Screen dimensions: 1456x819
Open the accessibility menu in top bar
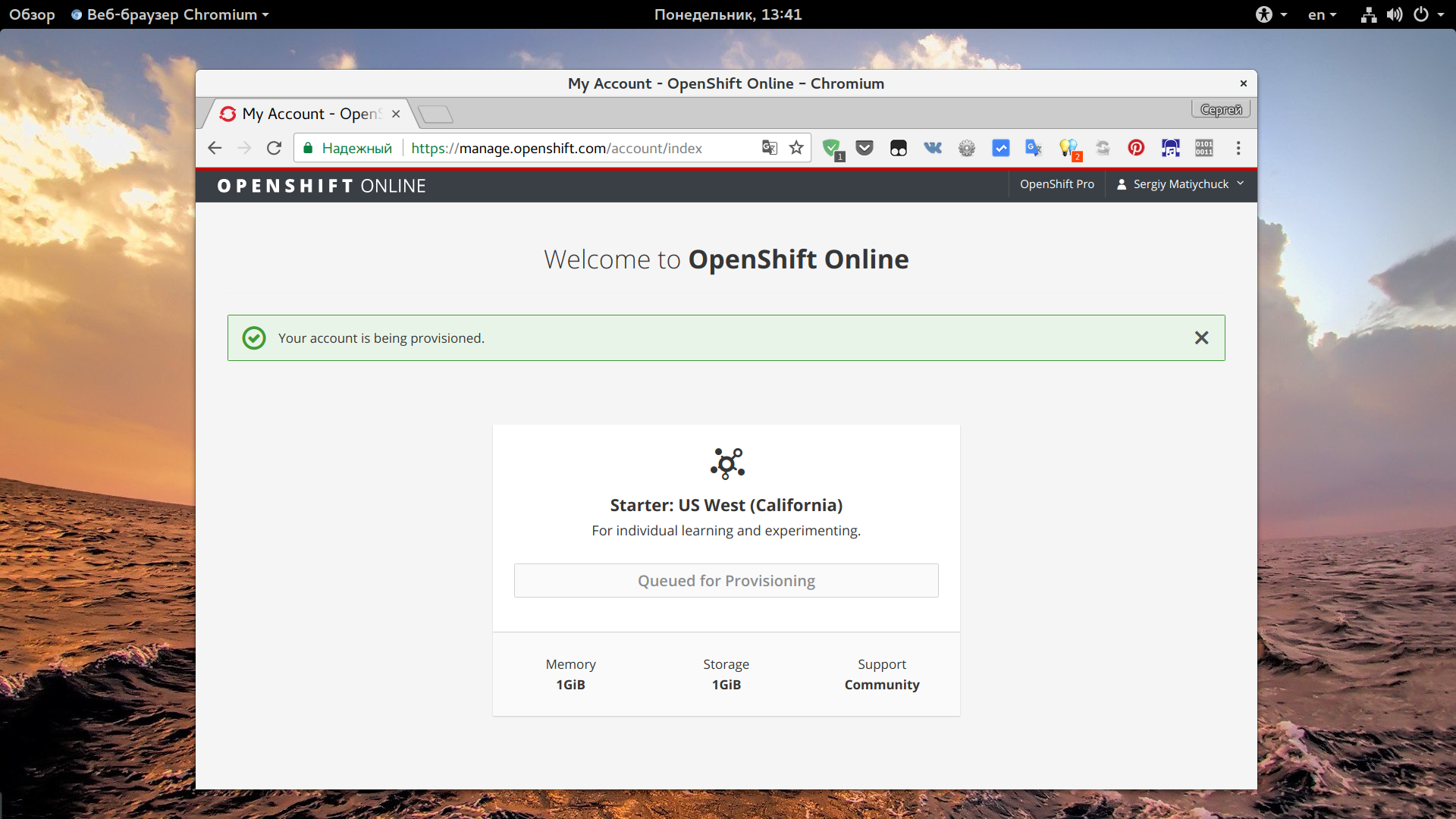(1271, 14)
